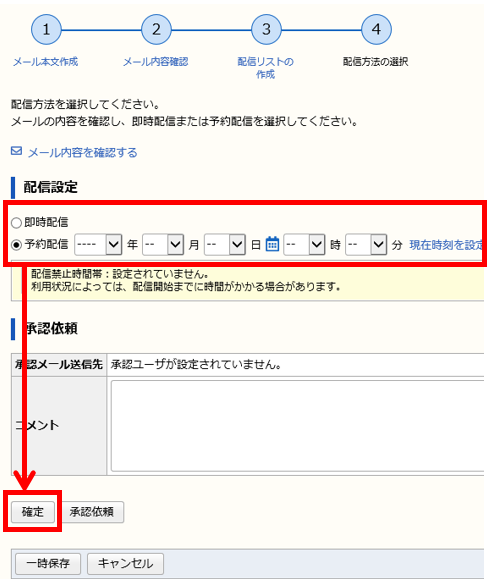Focus the コメント text area
Screen dimensions: 489x579
point(297,426)
